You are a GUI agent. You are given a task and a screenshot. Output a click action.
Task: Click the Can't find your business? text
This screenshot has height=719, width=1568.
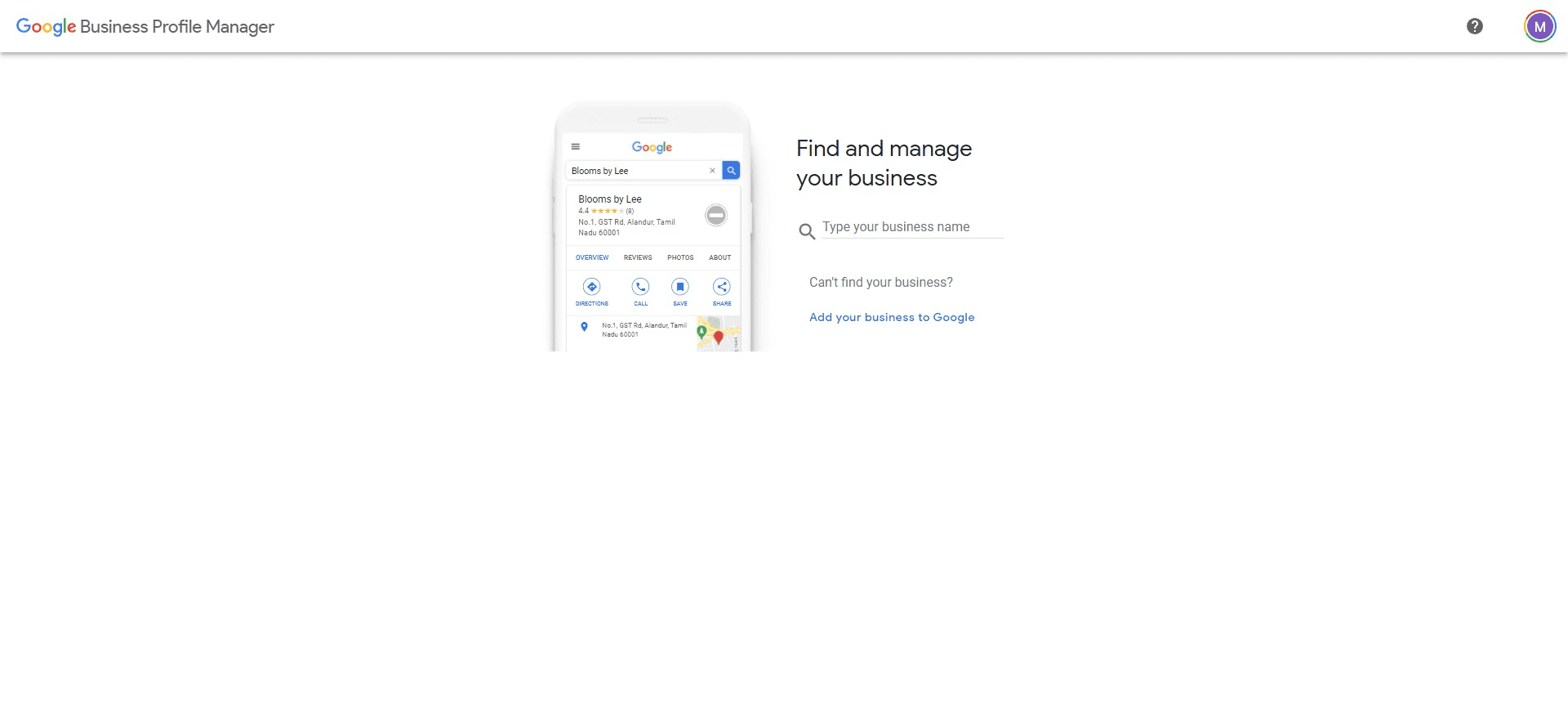(881, 283)
